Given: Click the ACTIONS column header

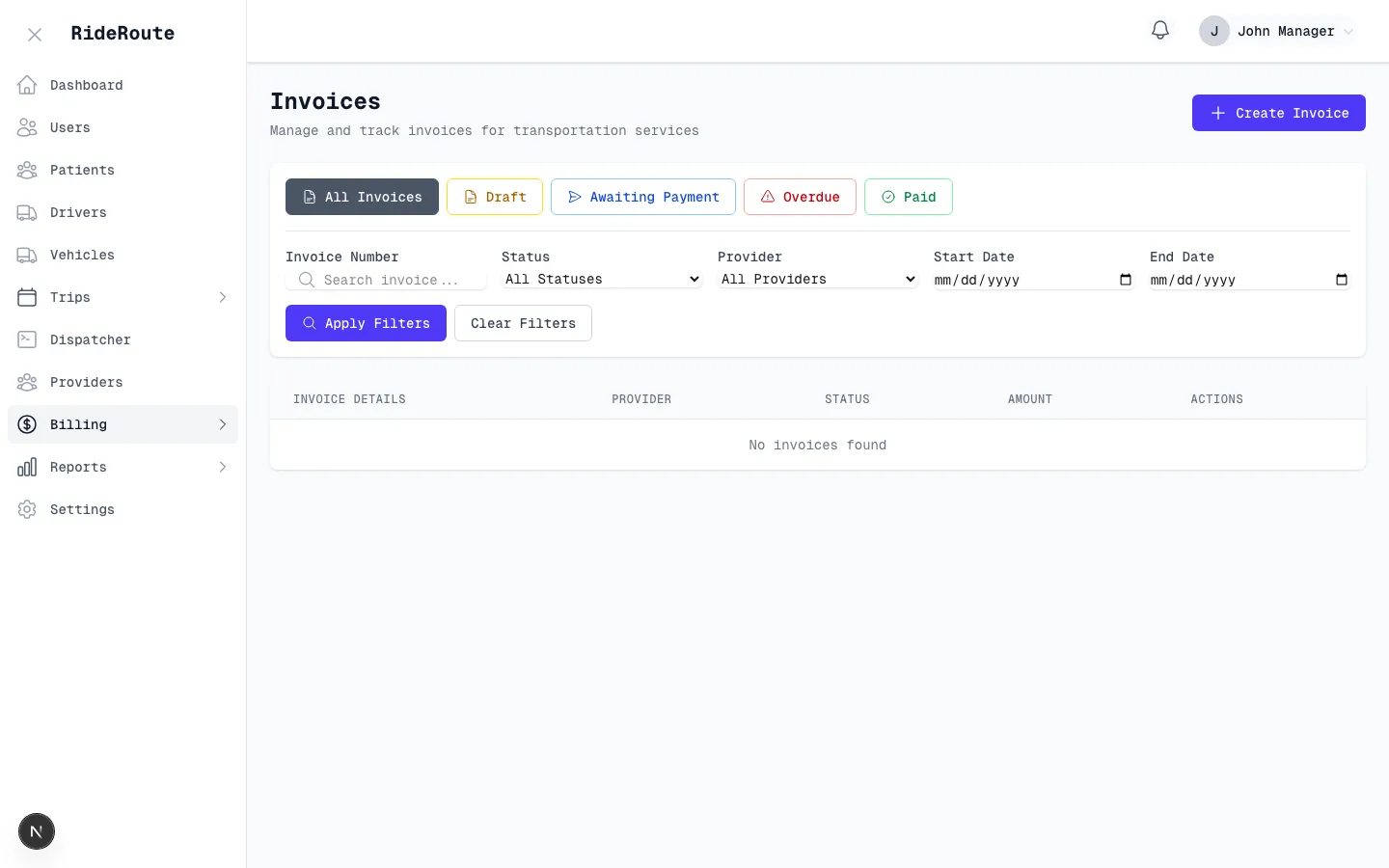Looking at the screenshot, I should (1216, 399).
